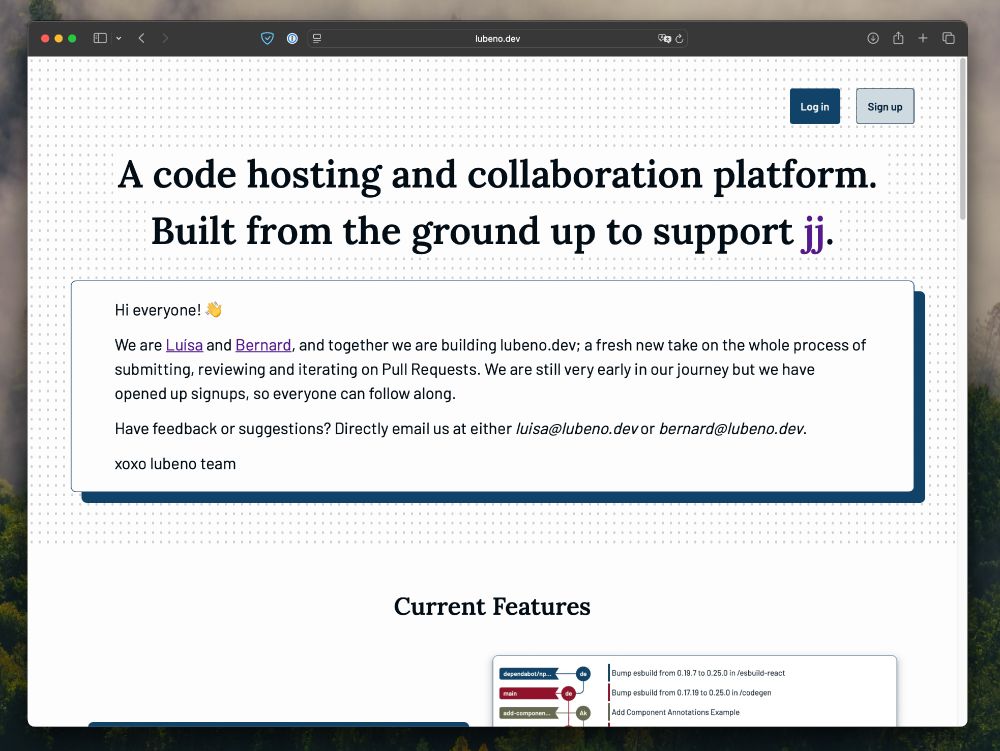Viewport: 1000px width, 751px height.
Task: Click the back navigation arrow
Action: (141, 38)
